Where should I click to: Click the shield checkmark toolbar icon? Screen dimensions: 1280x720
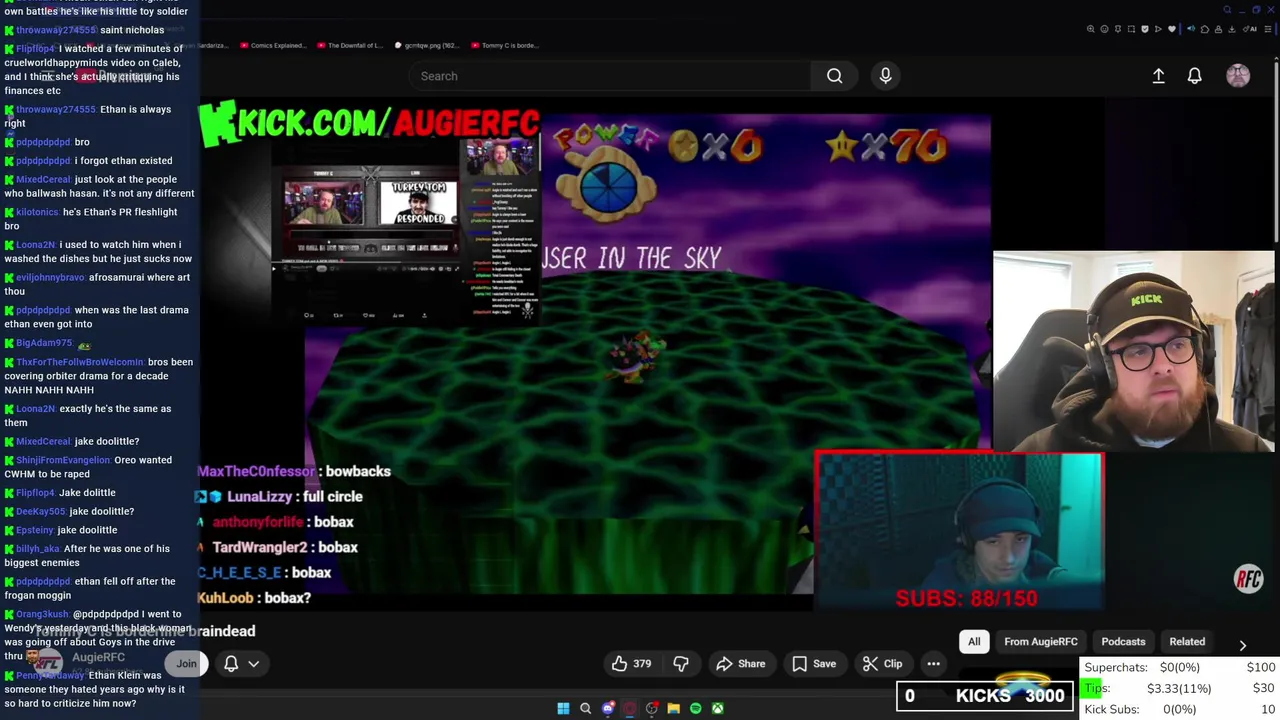(1145, 29)
